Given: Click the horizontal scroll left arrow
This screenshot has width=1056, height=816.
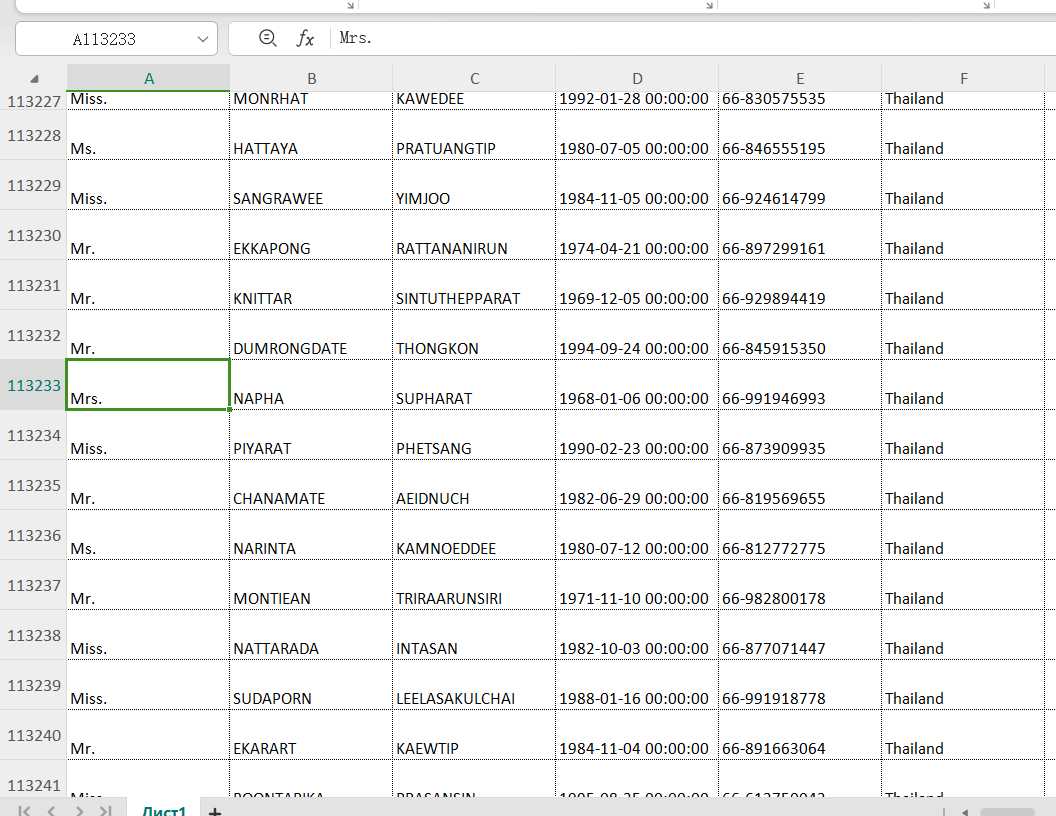Looking at the screenshot, I should 964,812.
